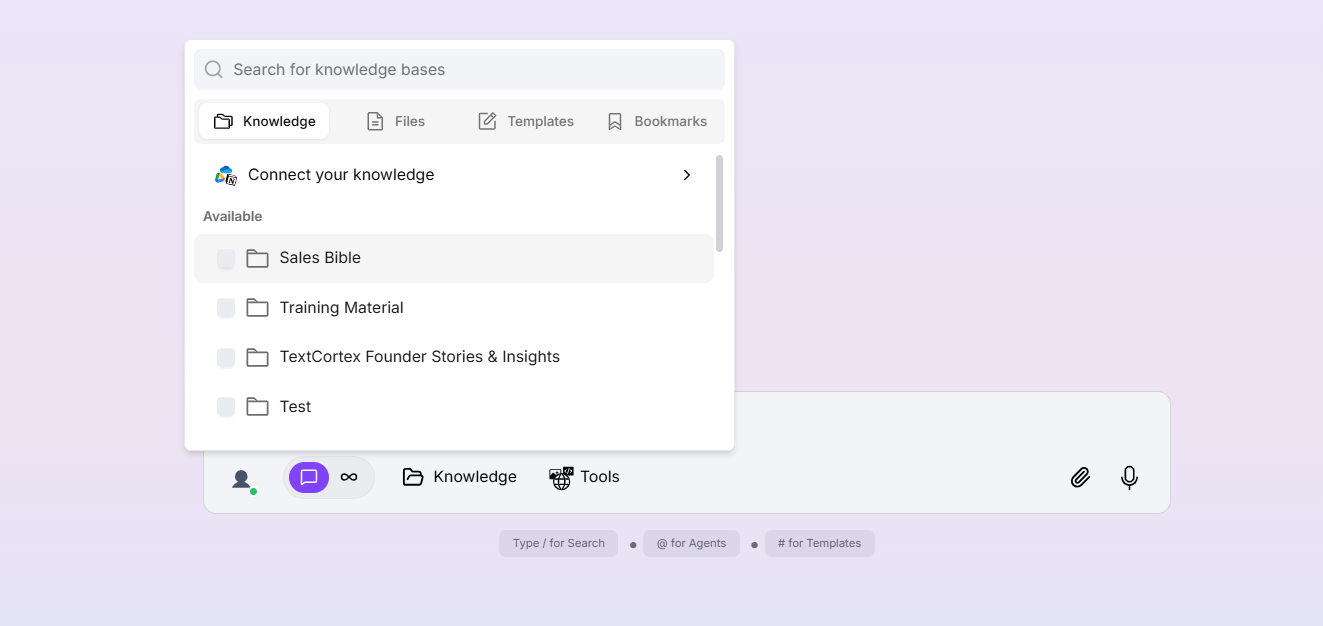Screen dimensions: 1323x626
Task: Select the chat bubble mode icon
Action: (308, 477)
